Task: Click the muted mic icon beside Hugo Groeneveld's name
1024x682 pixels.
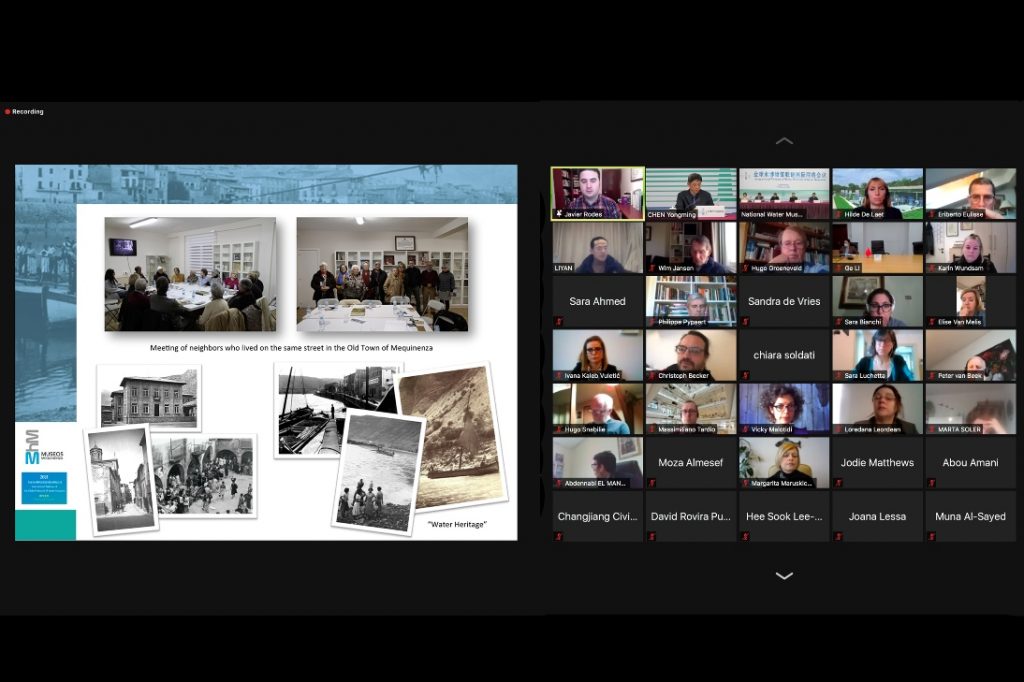Action: click(x=745, y=268)
